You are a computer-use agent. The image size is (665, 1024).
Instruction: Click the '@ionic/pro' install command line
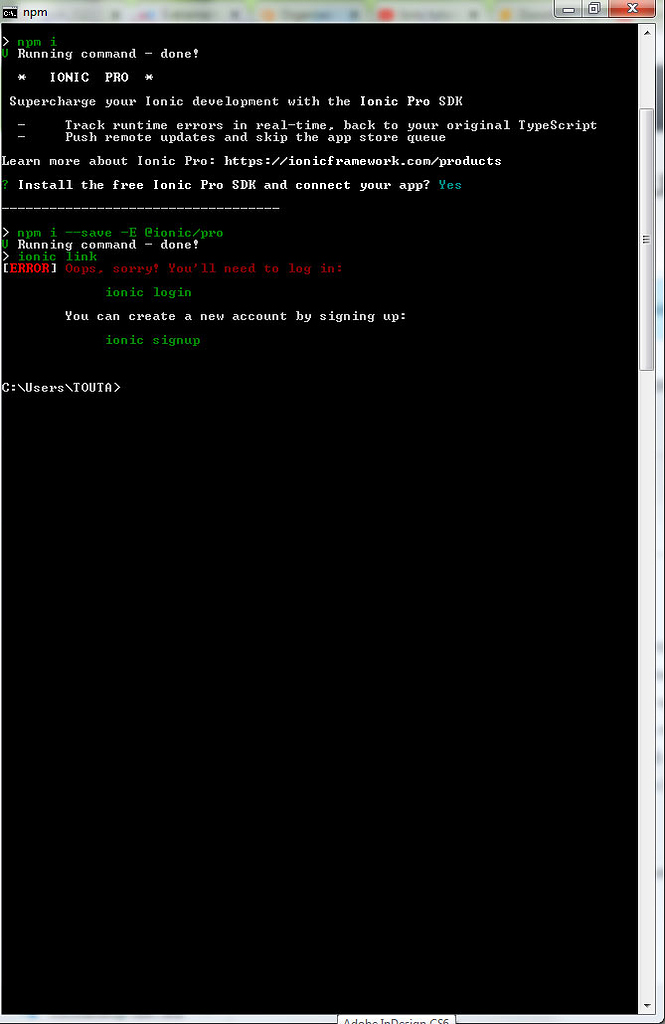(x=120, y=232)
